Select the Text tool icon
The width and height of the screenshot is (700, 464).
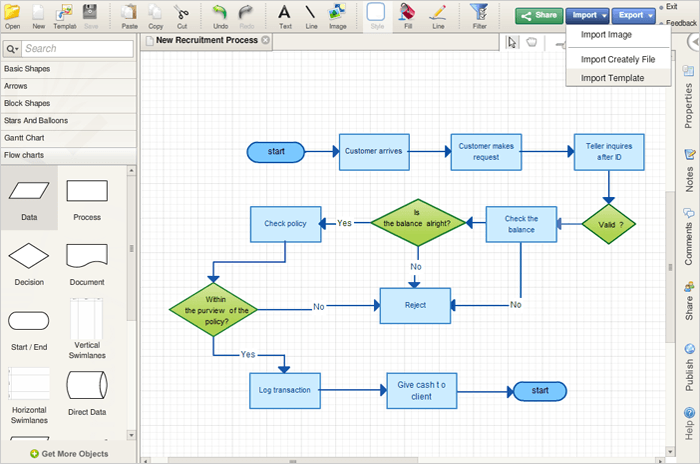coord(284,12)
